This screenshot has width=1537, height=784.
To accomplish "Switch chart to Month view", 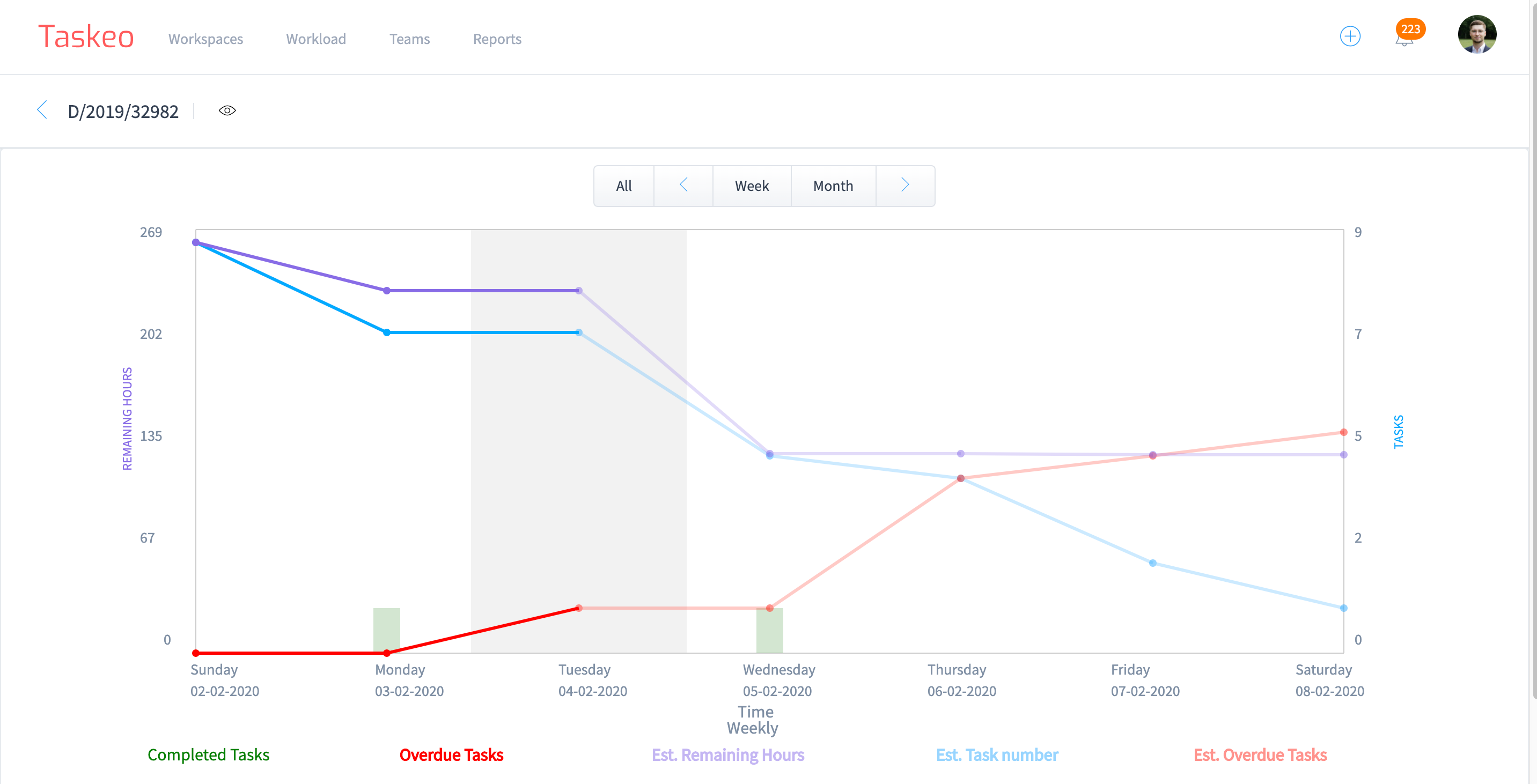I will [833, 186].
